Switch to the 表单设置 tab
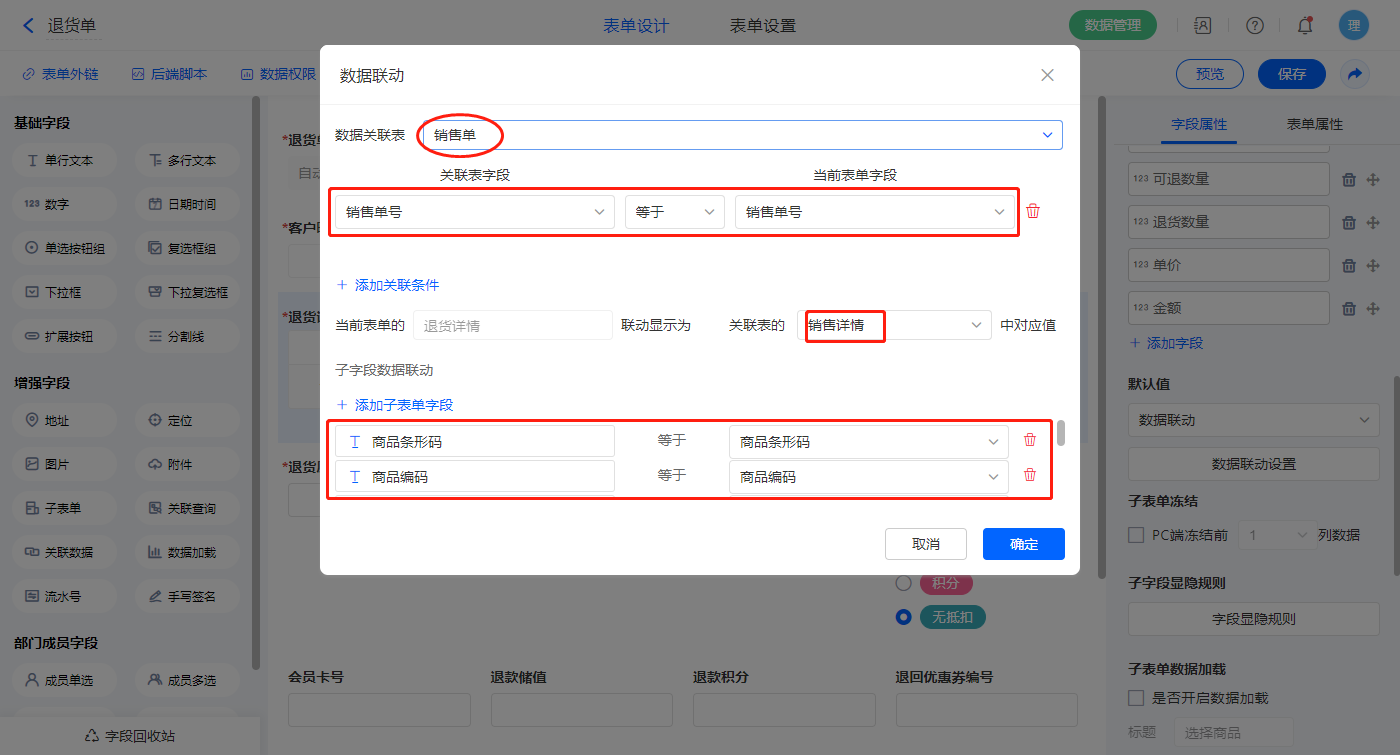Image resolution: width=1400 pixels, height=755 pixels. [x=763, y=26]
